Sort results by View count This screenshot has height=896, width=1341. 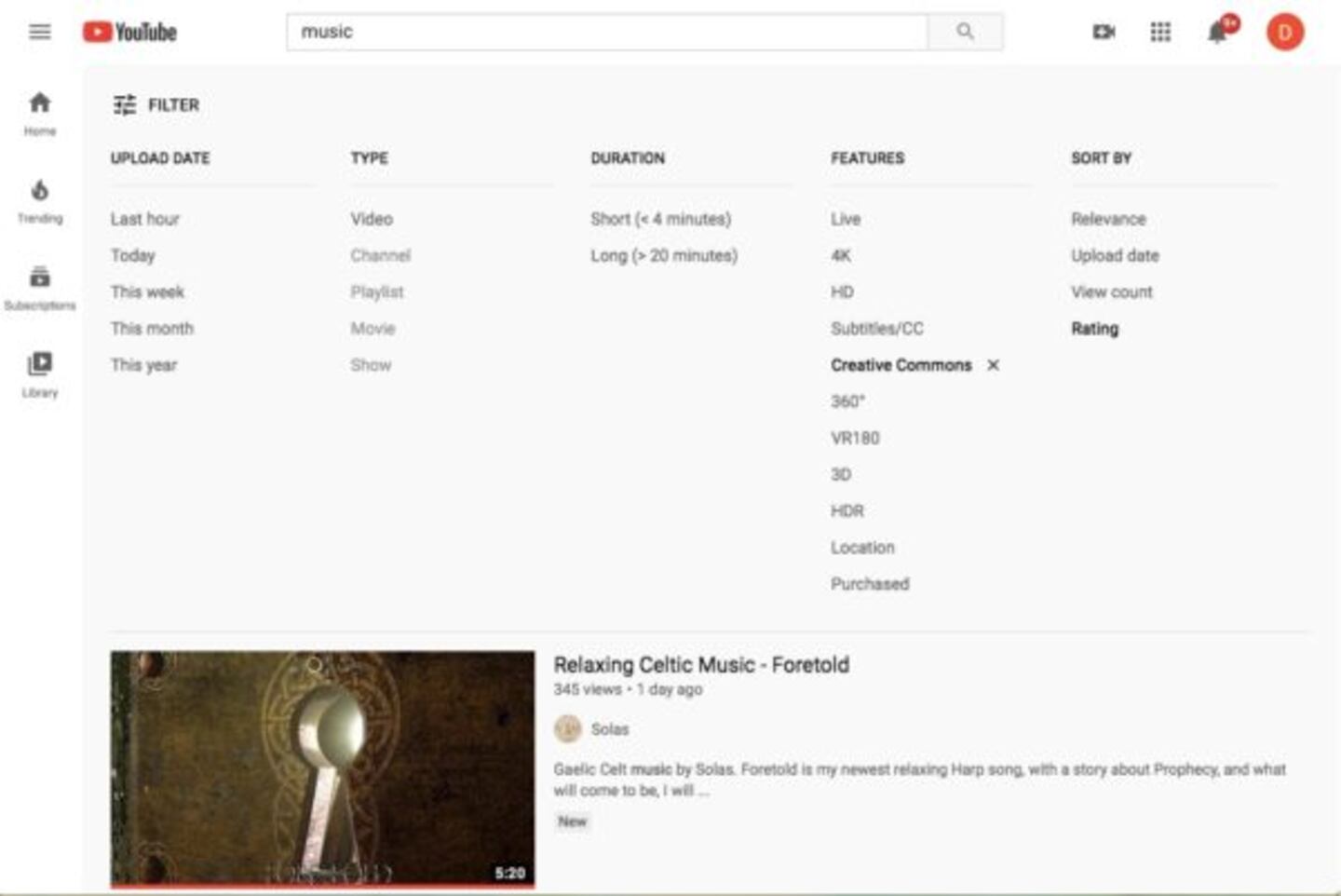[1111, 292]
